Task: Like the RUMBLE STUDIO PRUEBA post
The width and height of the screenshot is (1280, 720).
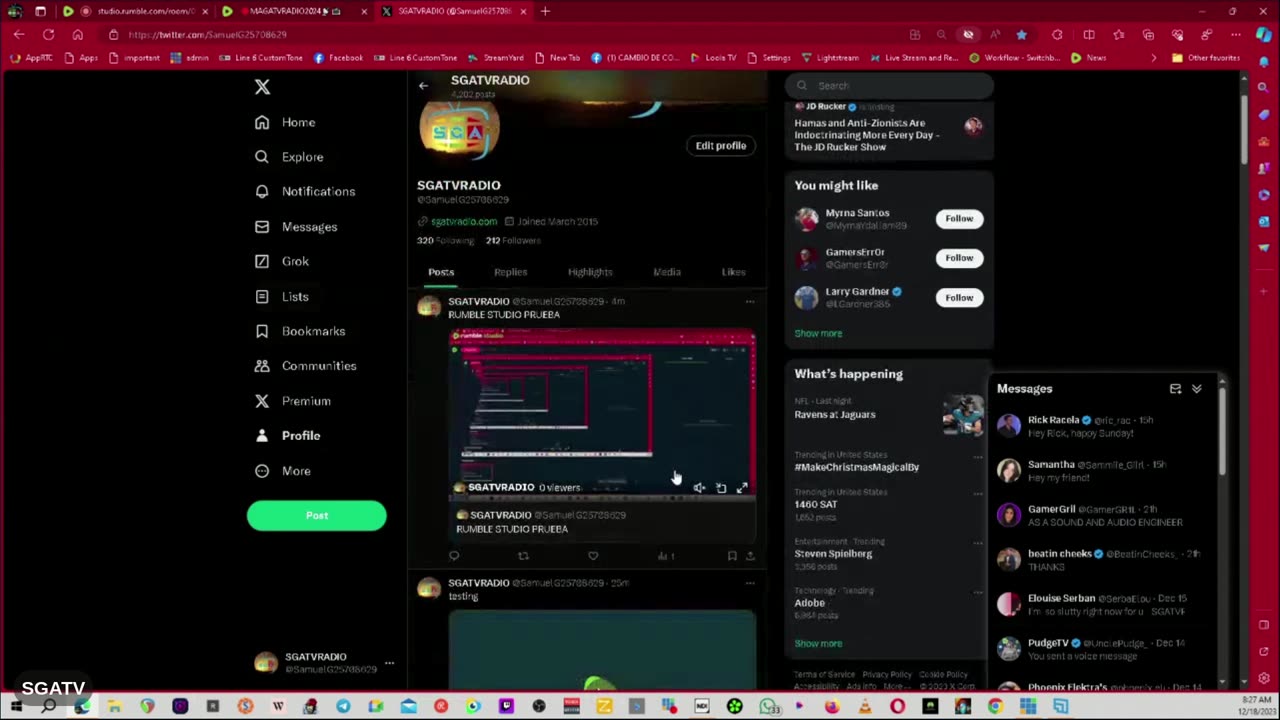Action: click(593, 556)
